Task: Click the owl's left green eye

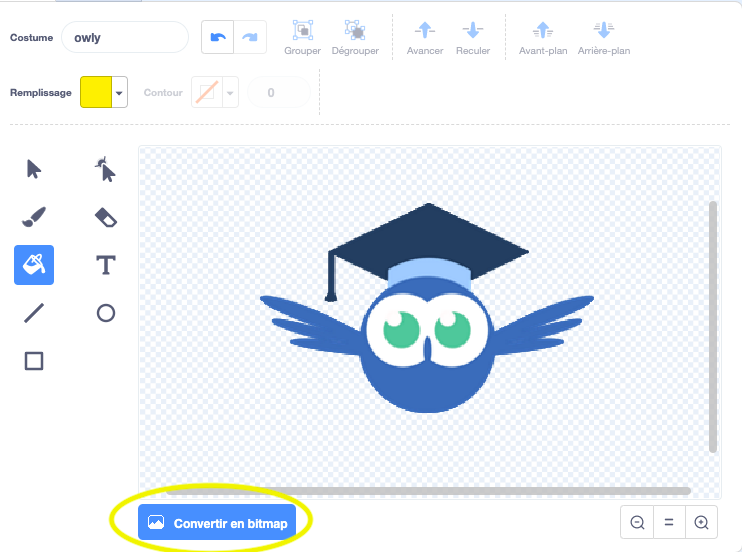Action: click(401, 329)
